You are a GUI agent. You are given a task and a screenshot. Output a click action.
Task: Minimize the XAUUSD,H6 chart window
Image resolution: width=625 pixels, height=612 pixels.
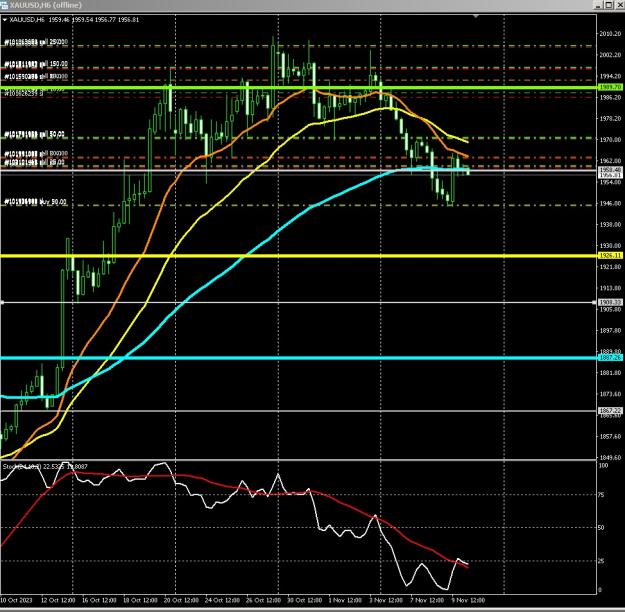point(598,5)
